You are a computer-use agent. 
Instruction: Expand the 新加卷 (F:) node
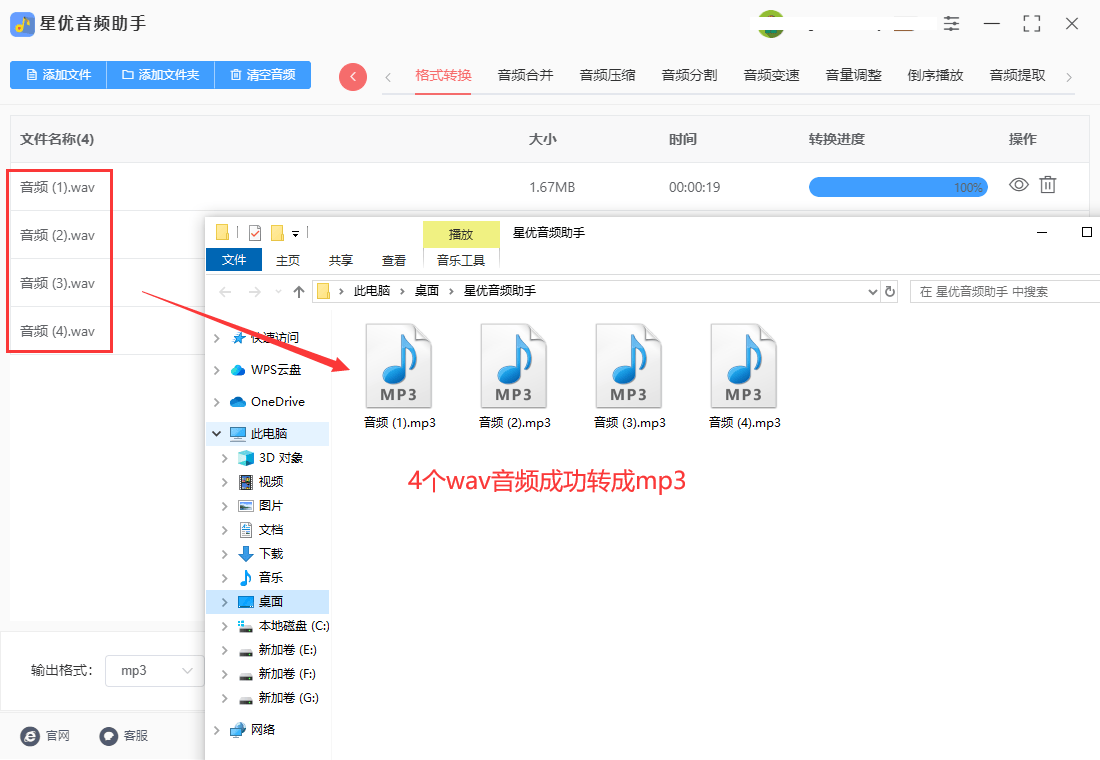pos(224,674)
